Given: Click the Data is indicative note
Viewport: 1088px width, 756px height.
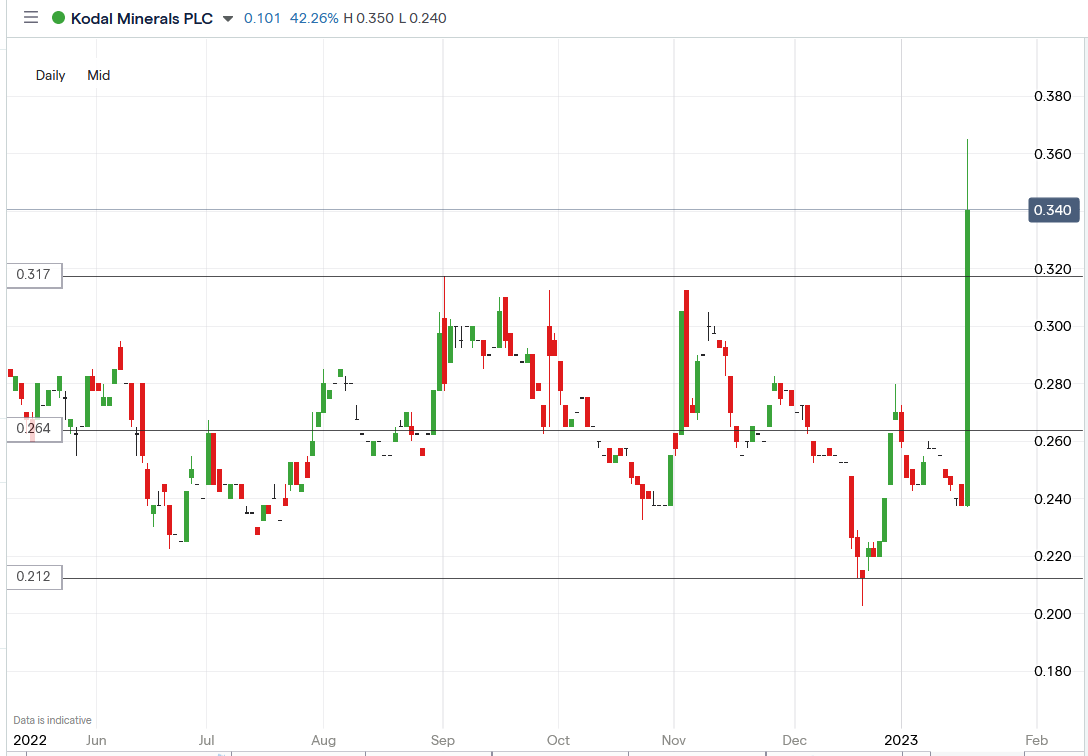Looking at the screenshot, I should 52,720.
